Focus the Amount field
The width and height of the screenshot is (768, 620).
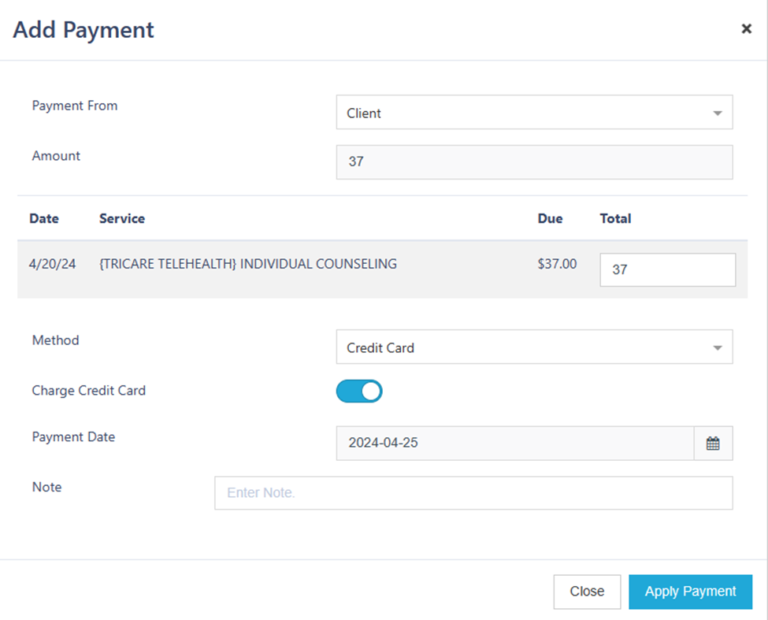534,162
